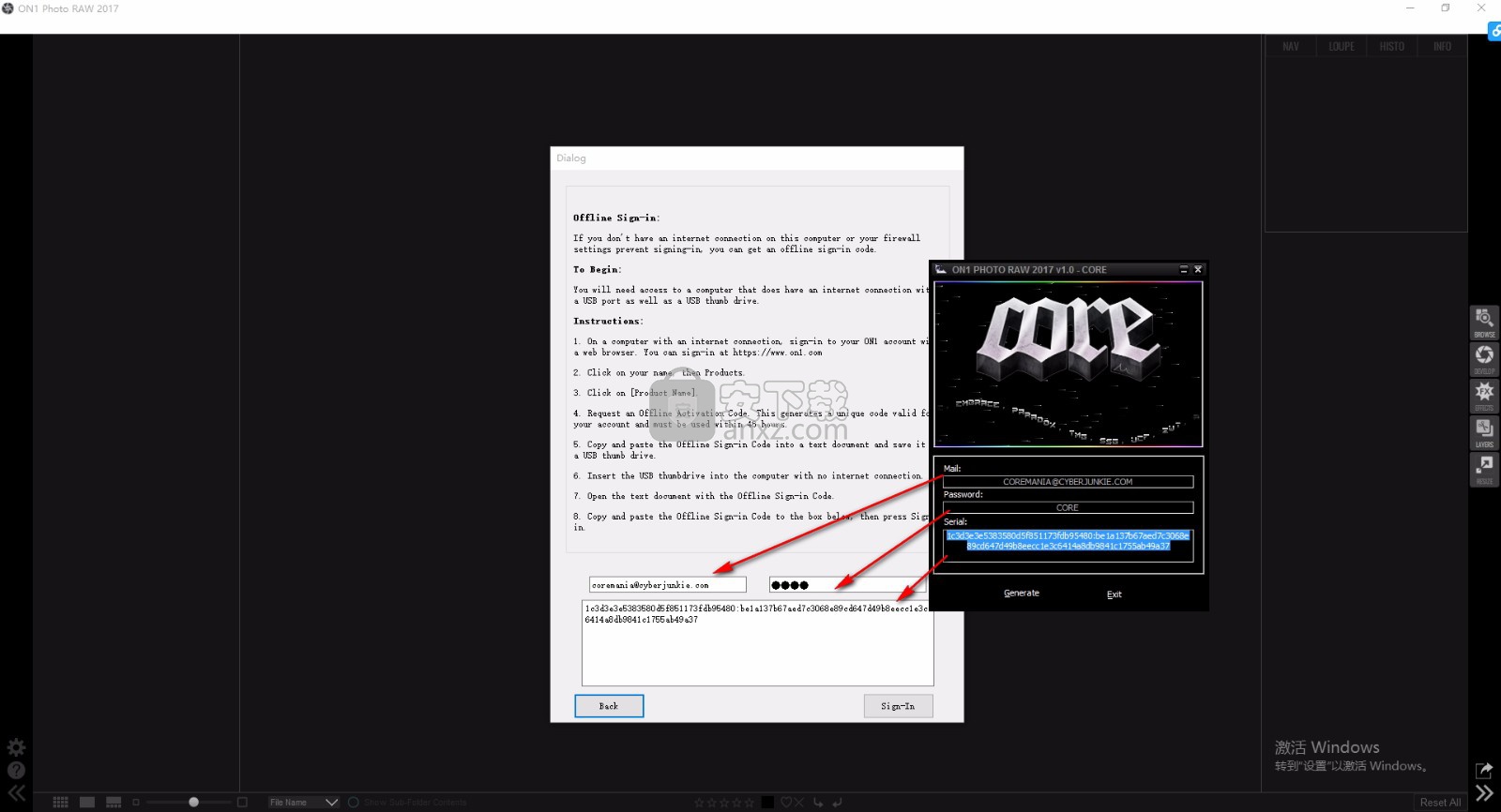Click the first rating star
The width and height of the screenshot is (1501, 812).
[x=699, y=803]
